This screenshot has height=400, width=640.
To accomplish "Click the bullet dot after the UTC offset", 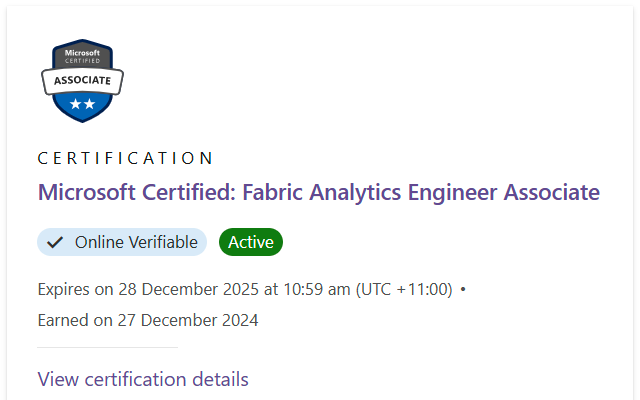I will (x=463, y=289).
